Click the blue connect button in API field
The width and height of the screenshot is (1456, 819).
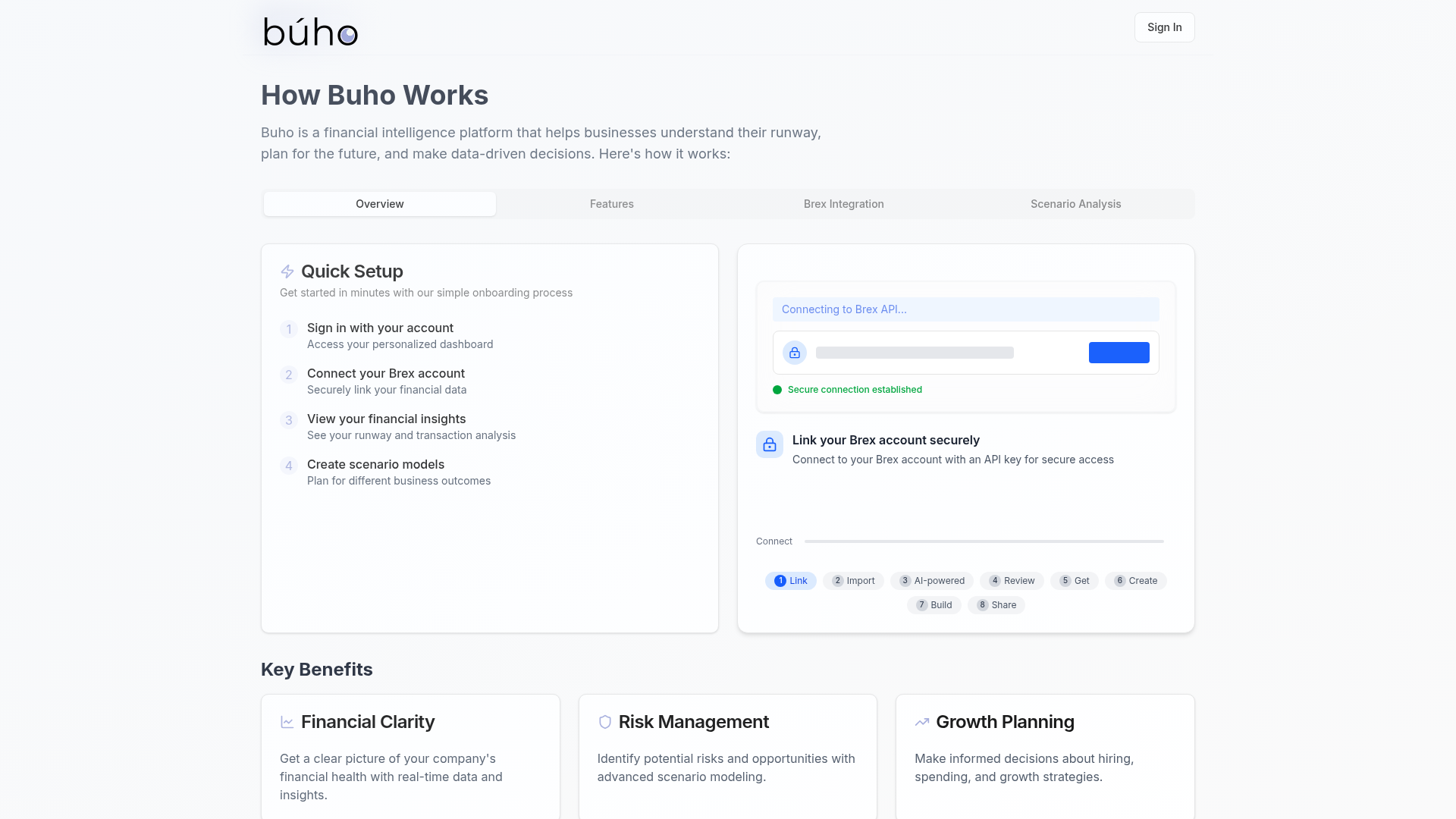[x=1119, y=353]
